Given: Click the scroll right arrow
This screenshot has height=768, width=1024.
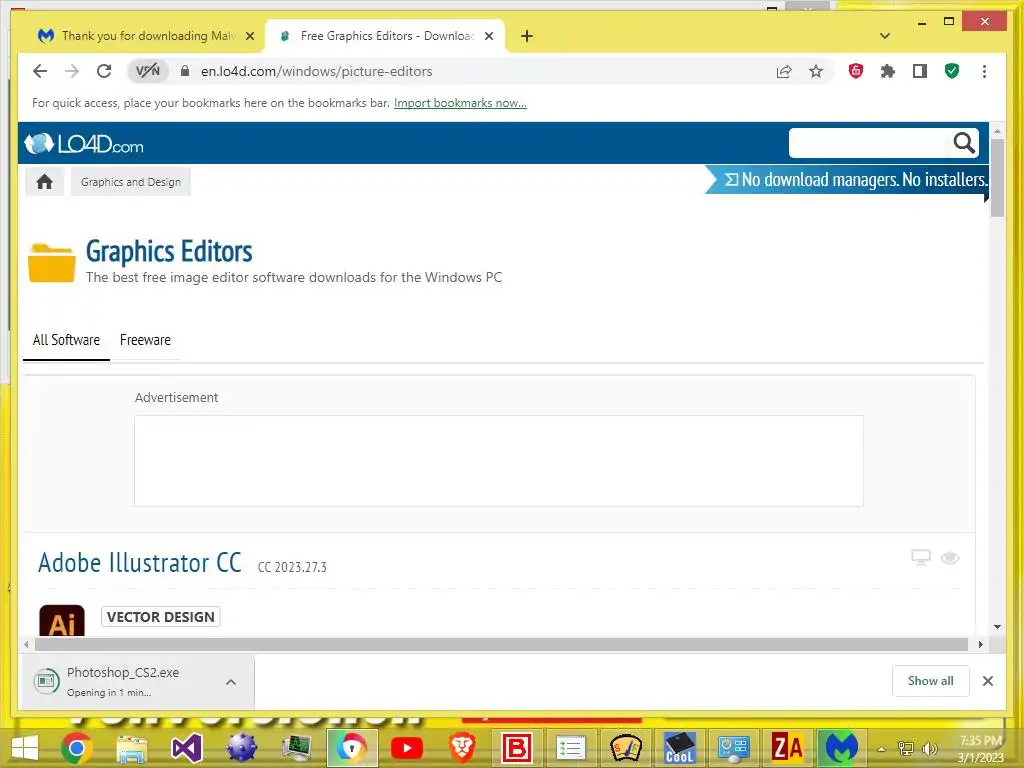Looking at the screenshot, I should click(x=980, y=645).
